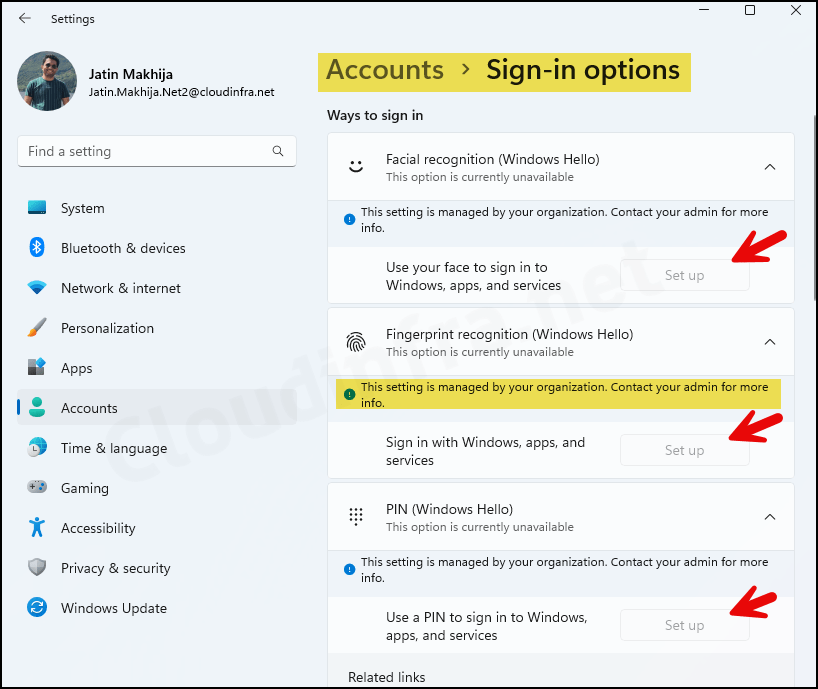The height and width of the screenshot is (689, 818).
Task: Click Set up for PIN sign-in
Action: click(684, 624)
